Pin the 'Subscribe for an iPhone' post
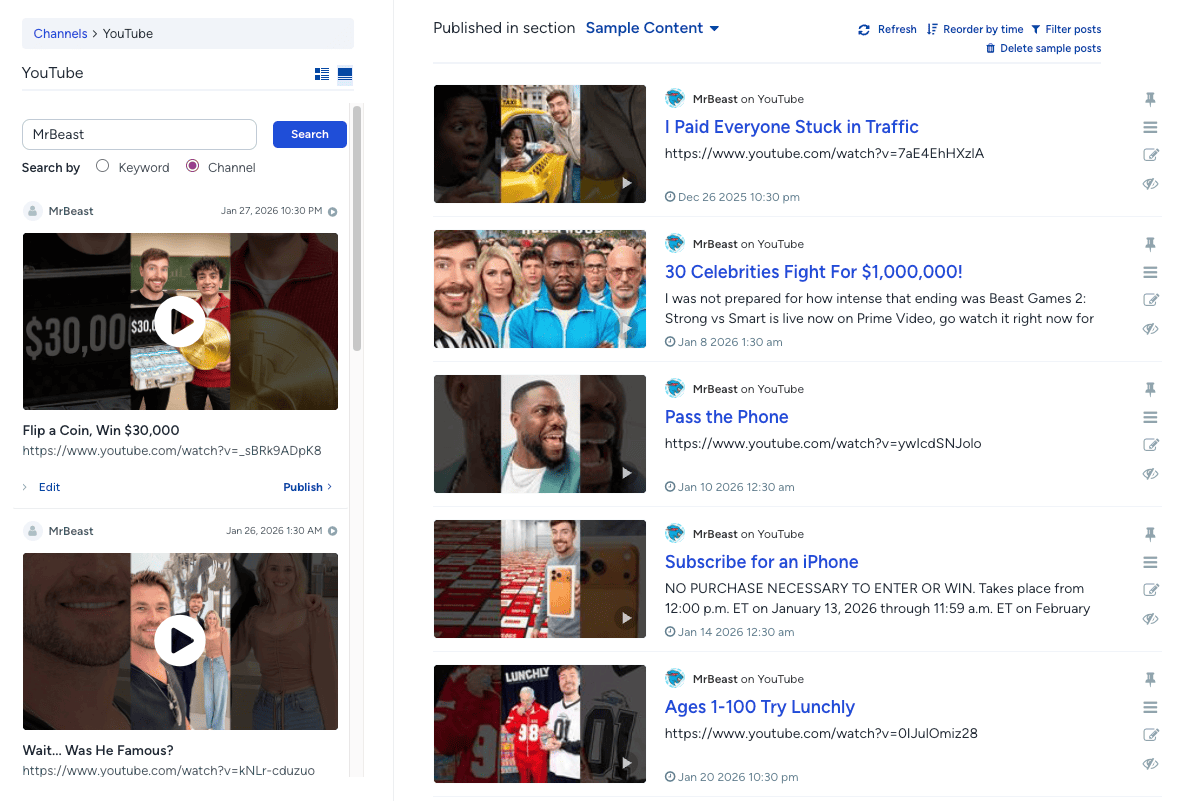 pyautogui.click(x=1150, y=534)
